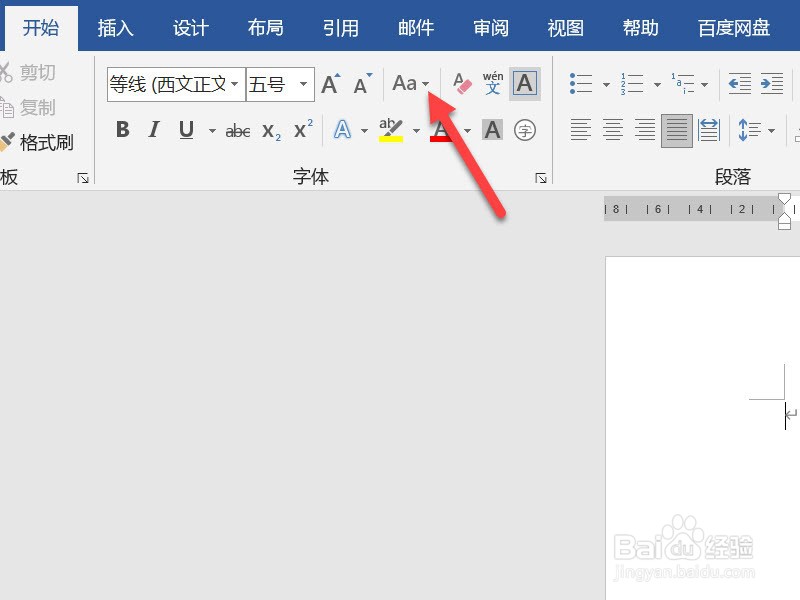Image resolution: width=800 pixels, height=600 pixels.
Task: Open the clipboard pane dialog launcher
Action: click(x=83, y=178)
